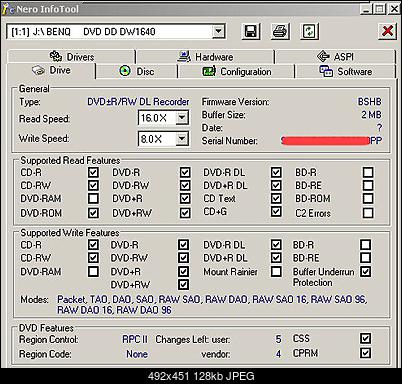Maximize the Nero InfoTool window
Image resolution: width=402 pixels, height=384 pixels.
coord(379,8)
